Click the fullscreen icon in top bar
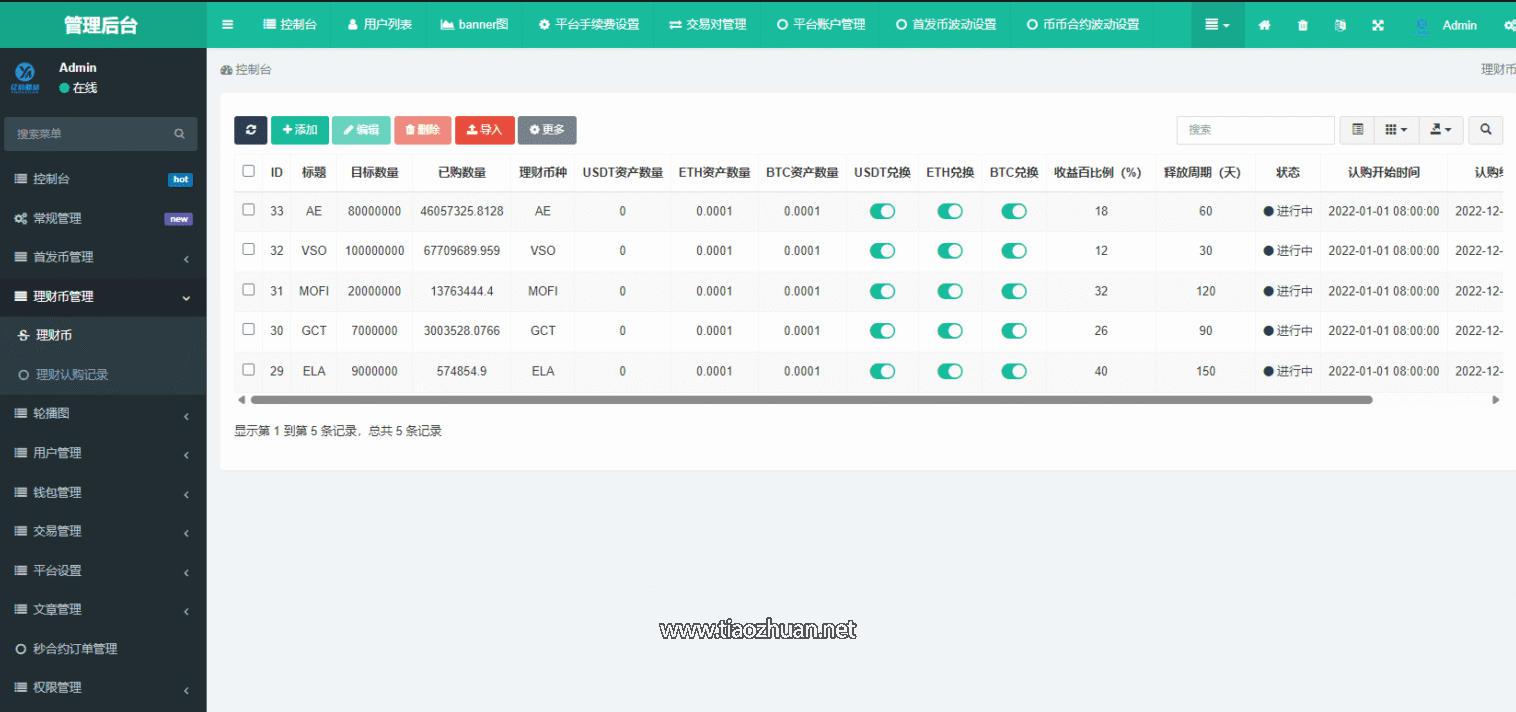 click(1378, 25)
